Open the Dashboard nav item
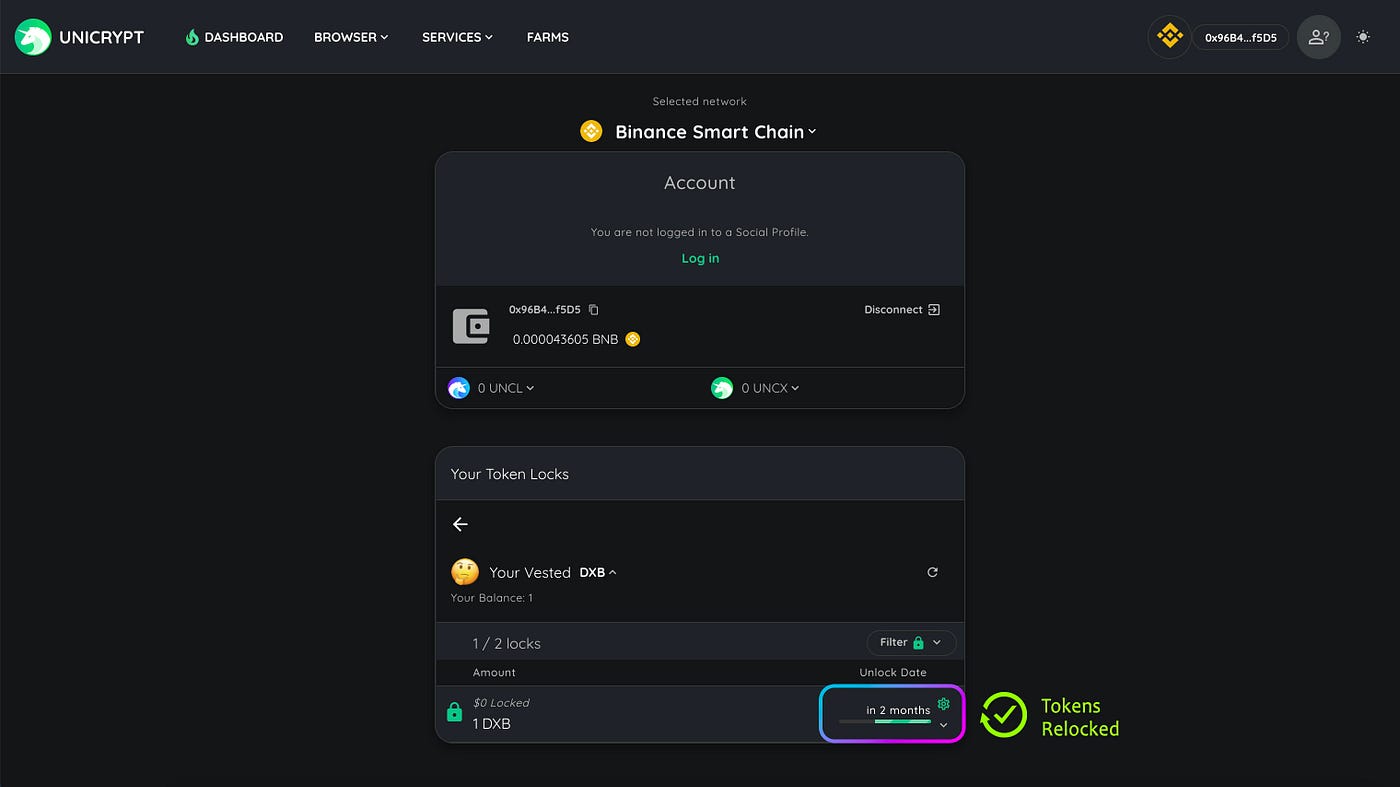 [x=234, y=37]
